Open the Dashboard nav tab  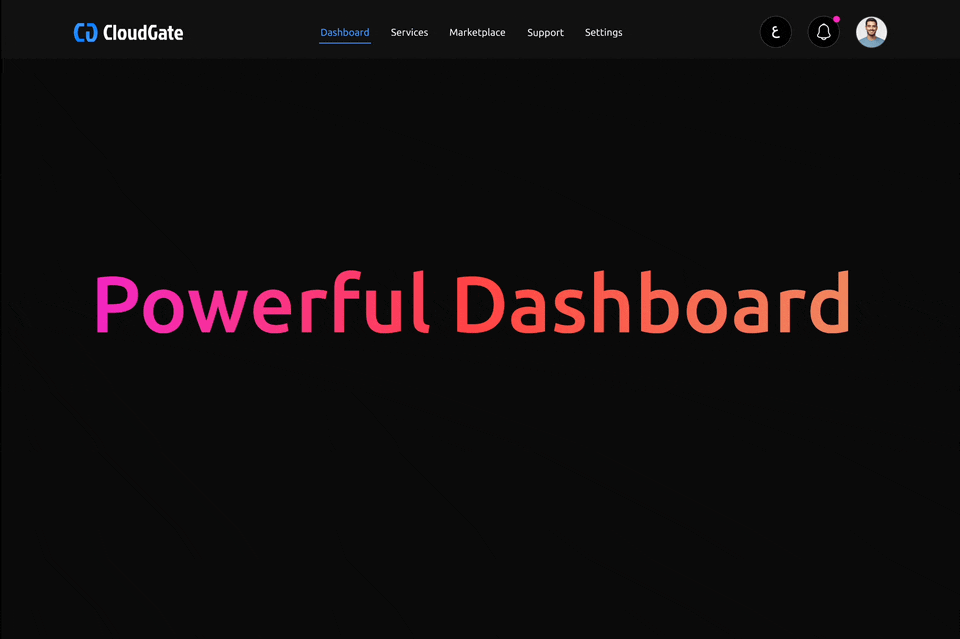345,32
